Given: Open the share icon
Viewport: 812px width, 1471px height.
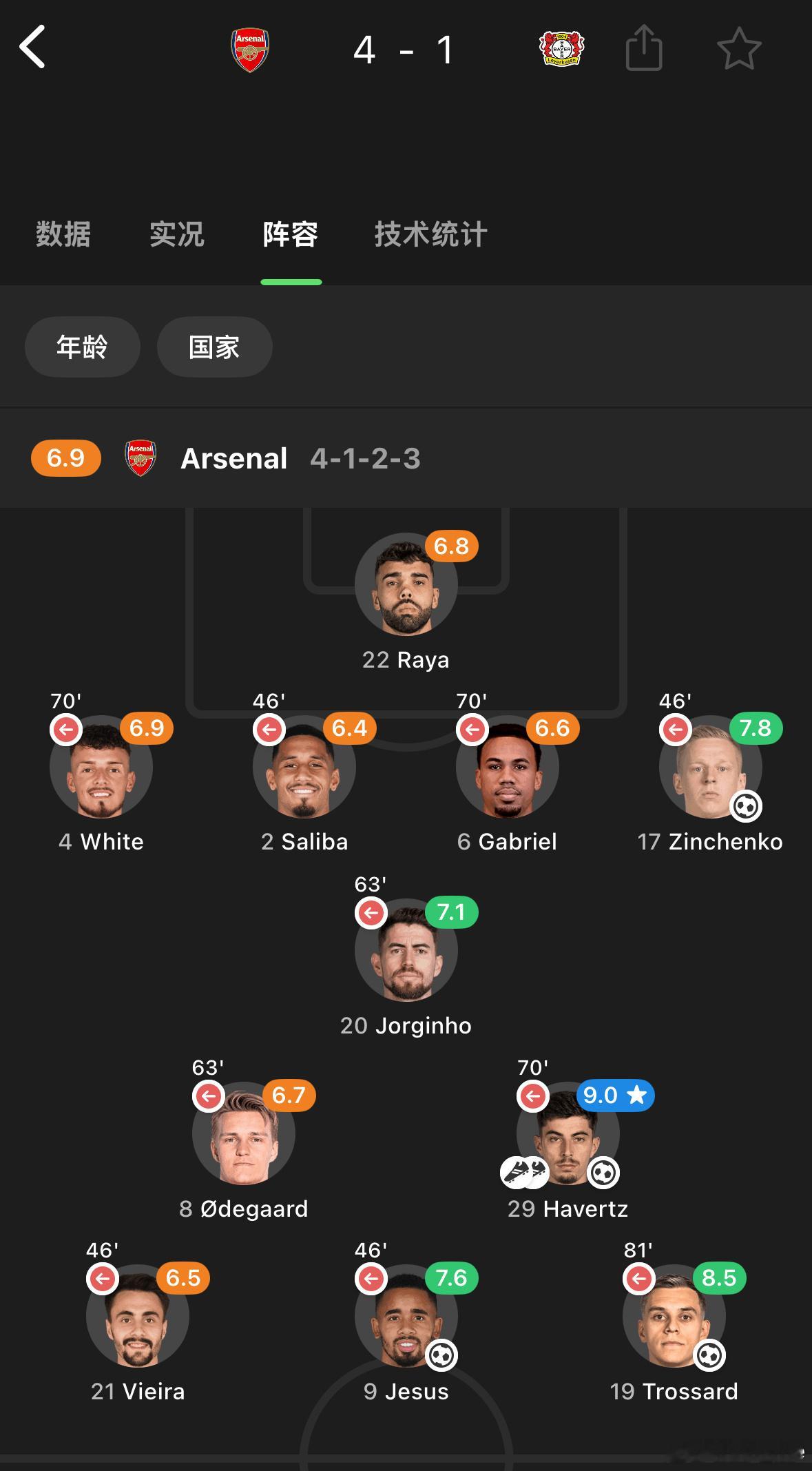Looking at the screenshot, I should point(644,48).
